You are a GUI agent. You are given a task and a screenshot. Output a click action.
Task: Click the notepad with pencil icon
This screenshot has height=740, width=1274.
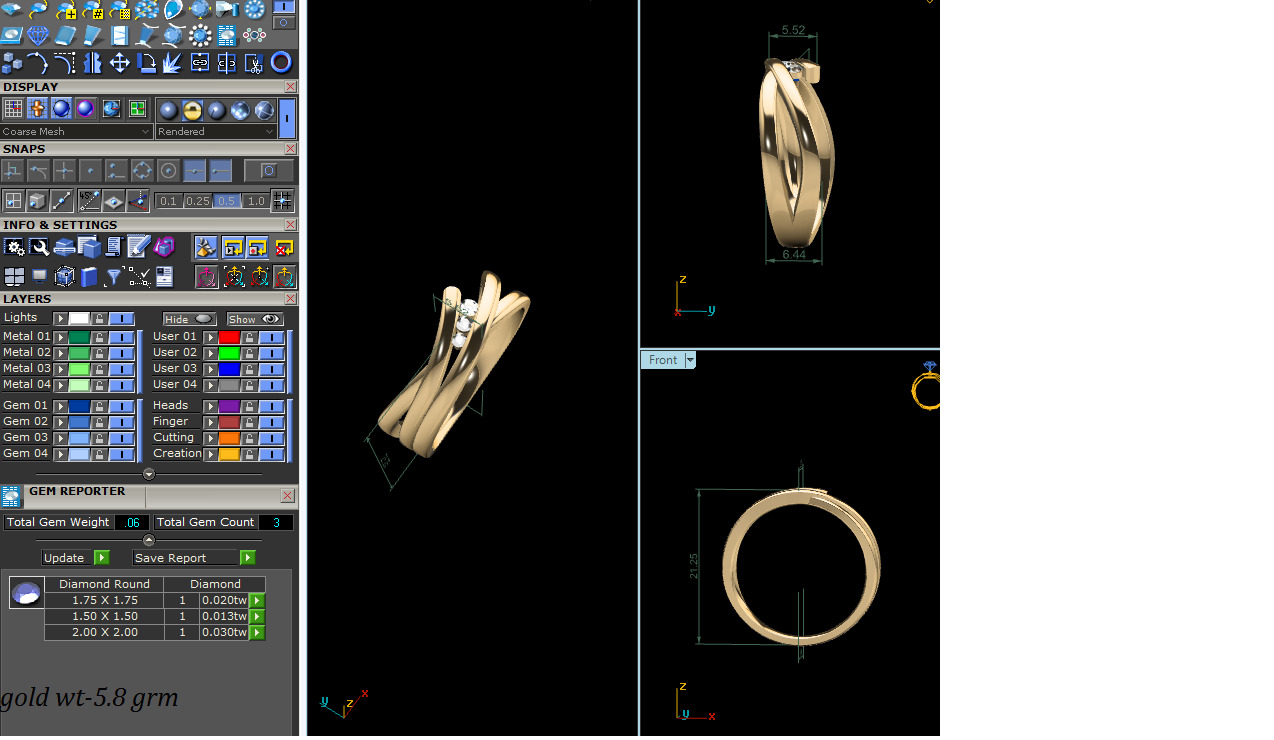click(x=138, y=246)
